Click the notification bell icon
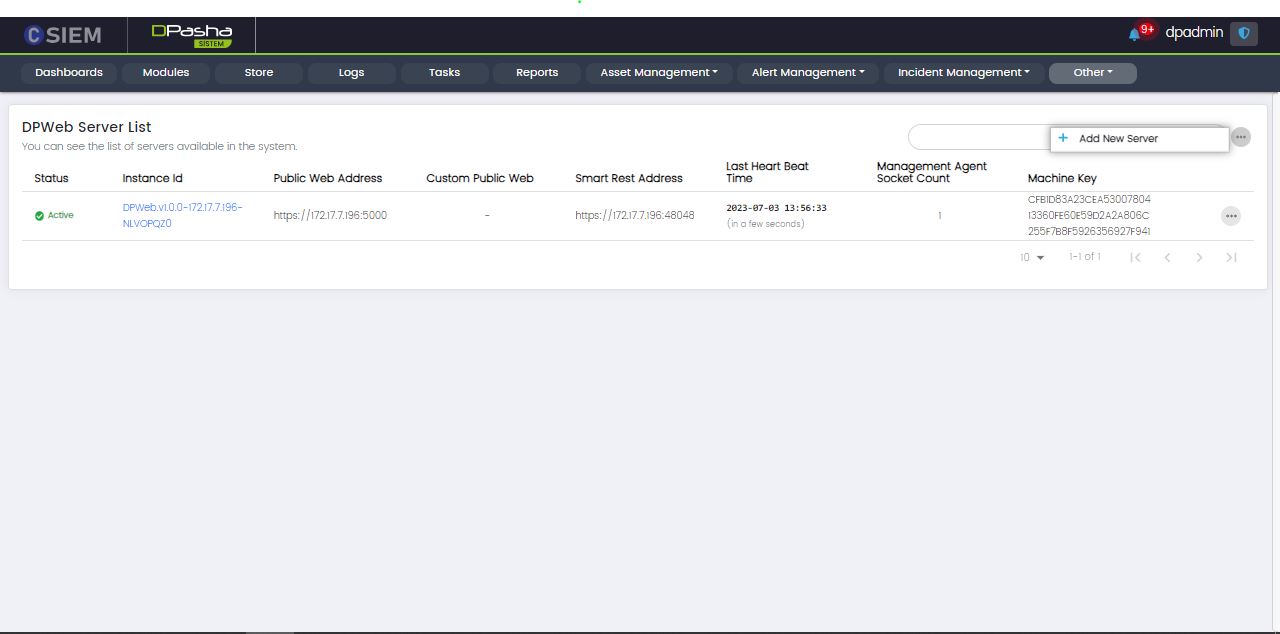Viewport: 1280px width, 634px height. 1134,34
